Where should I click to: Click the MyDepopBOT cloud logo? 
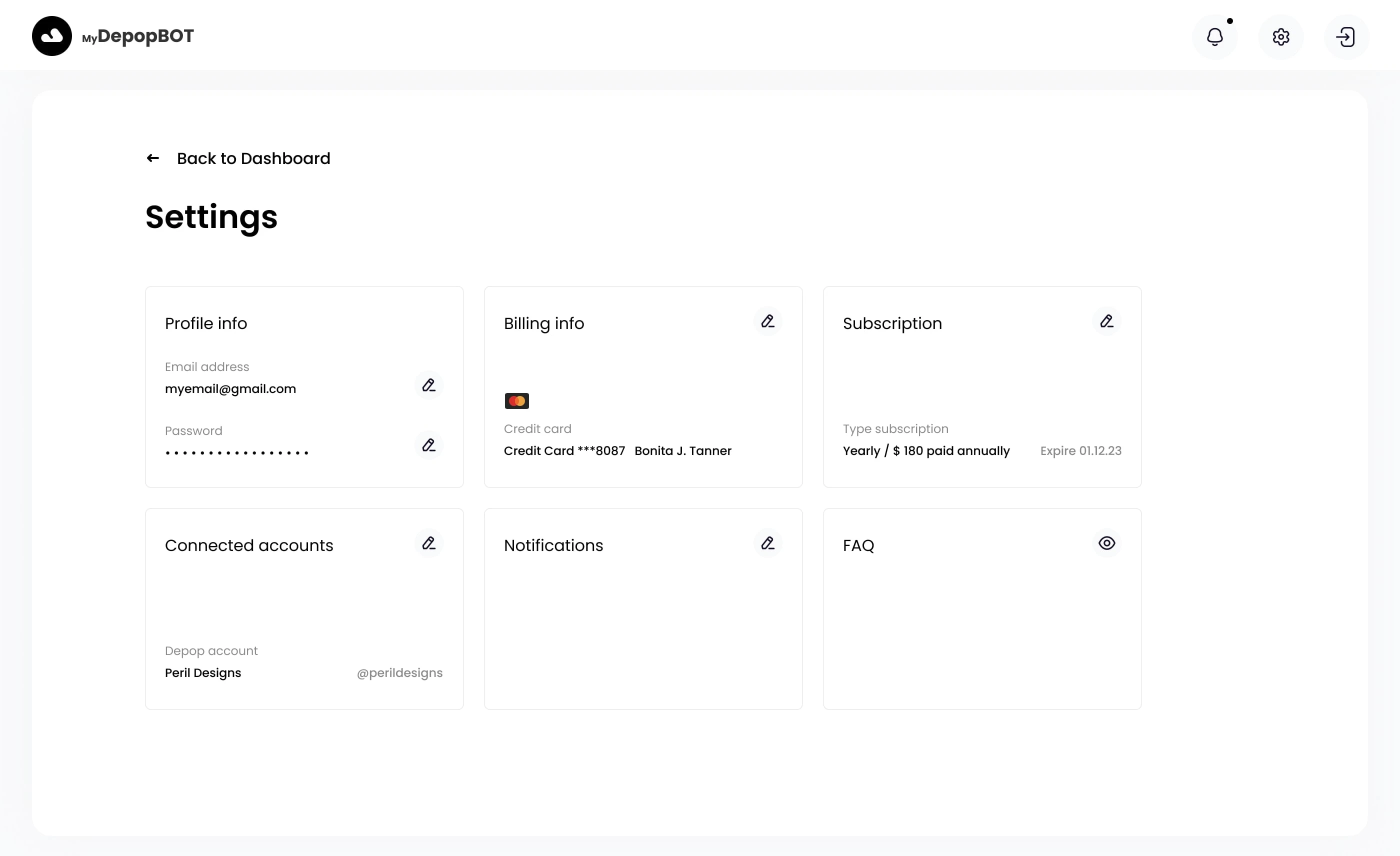tap(51, 36)
